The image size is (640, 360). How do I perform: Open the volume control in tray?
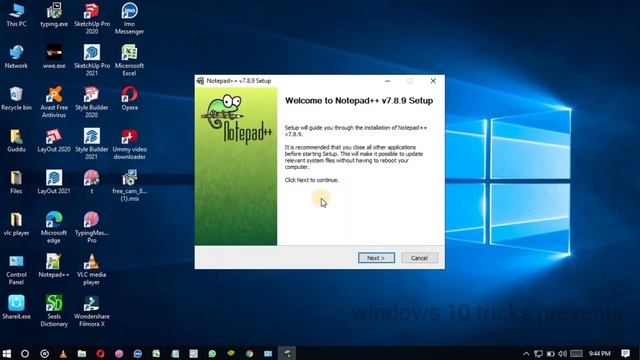[562, 353]
